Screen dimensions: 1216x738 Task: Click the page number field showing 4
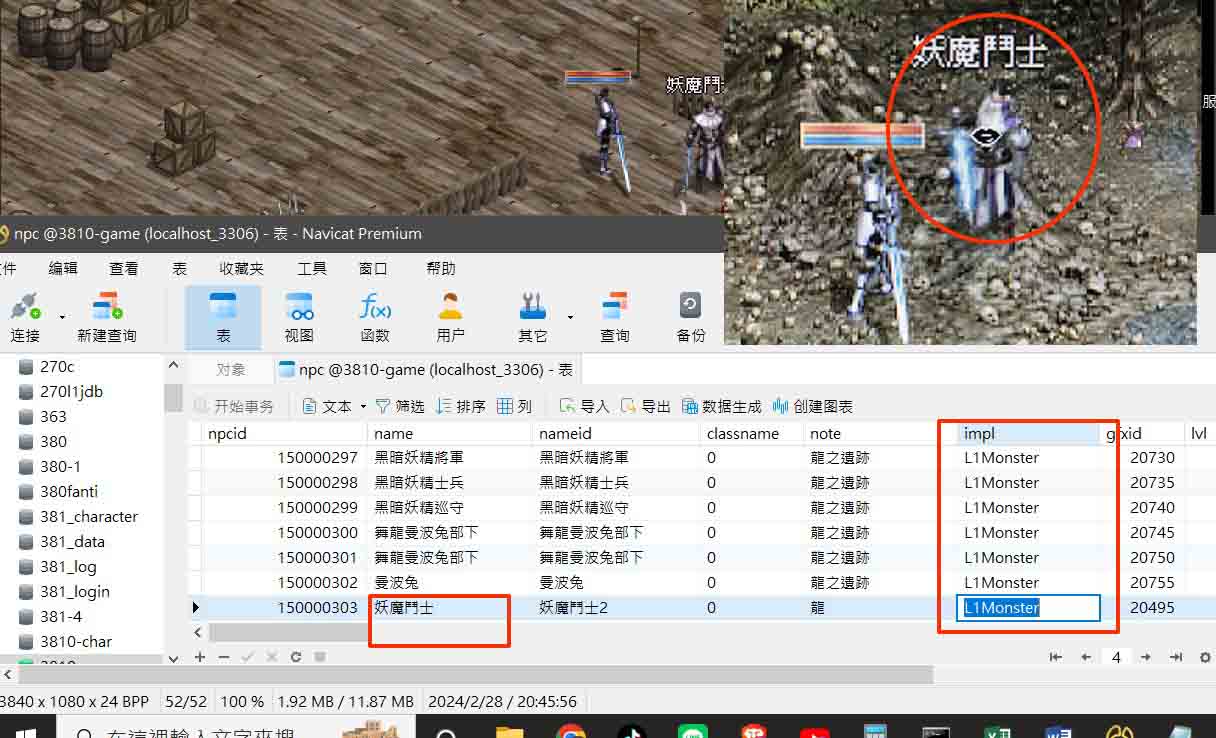1116,657
